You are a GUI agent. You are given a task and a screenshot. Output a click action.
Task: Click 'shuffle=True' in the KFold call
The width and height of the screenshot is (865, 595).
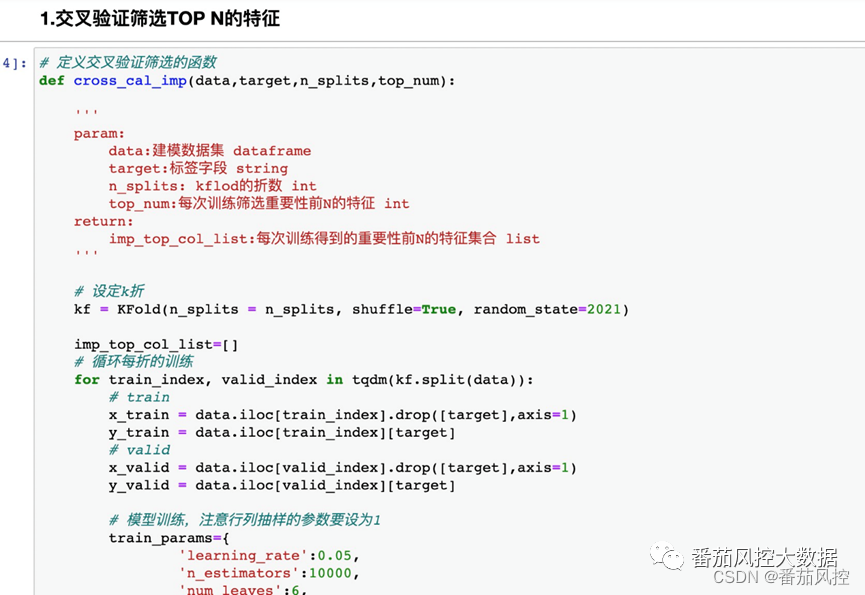[x=404, y=309]
